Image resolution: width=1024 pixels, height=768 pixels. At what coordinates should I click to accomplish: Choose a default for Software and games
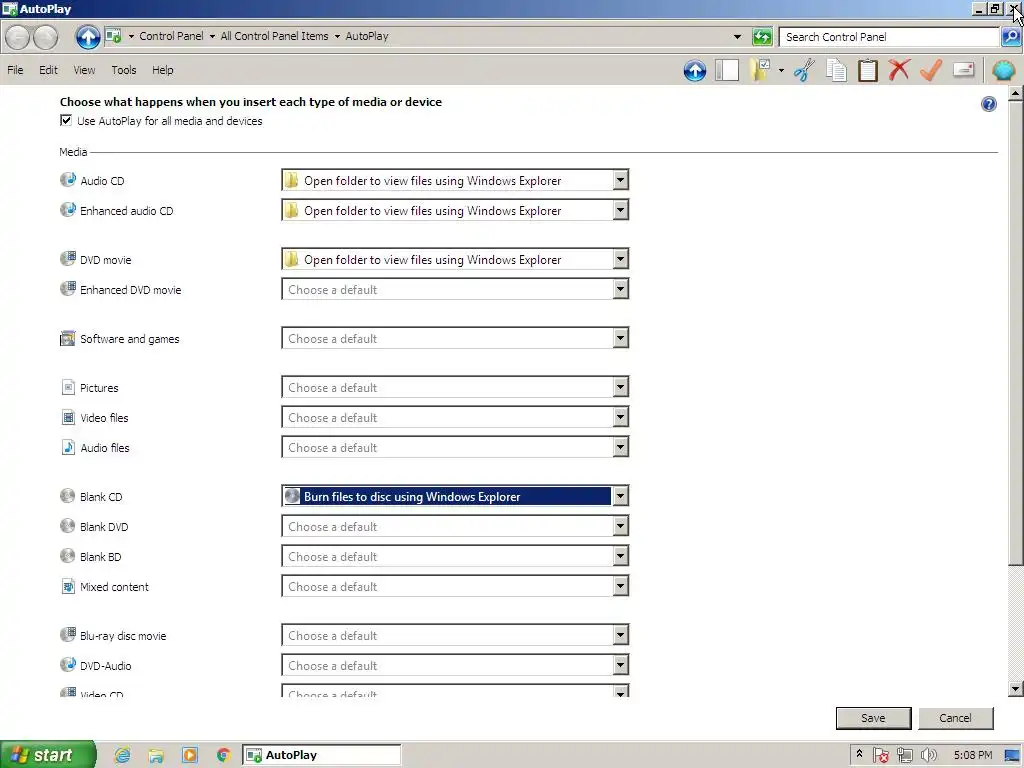click(455, 338)
